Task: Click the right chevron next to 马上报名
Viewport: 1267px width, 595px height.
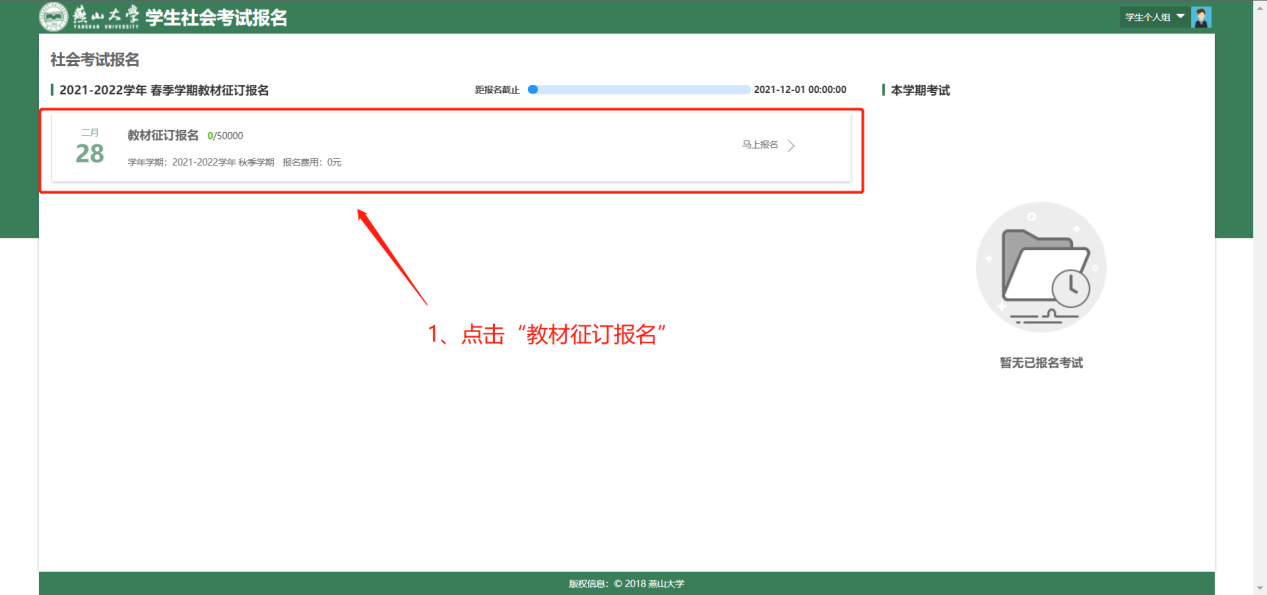Action: pos(791,146)
